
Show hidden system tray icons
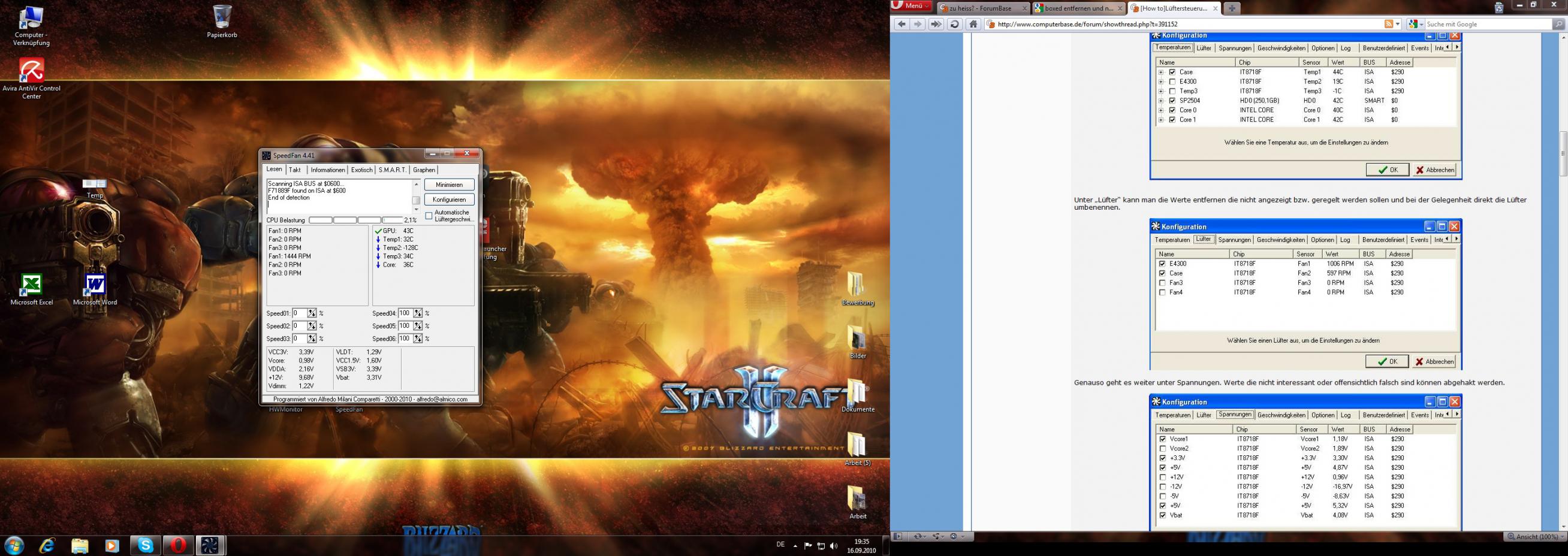795,546
